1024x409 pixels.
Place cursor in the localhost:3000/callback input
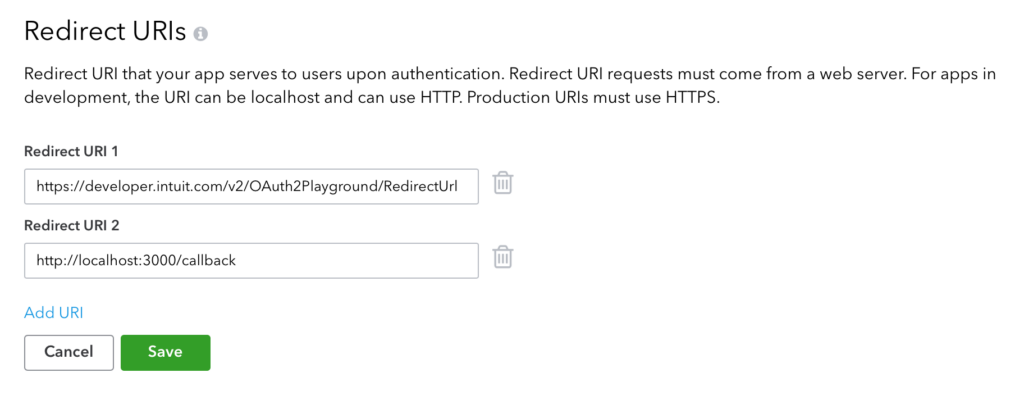251,261
